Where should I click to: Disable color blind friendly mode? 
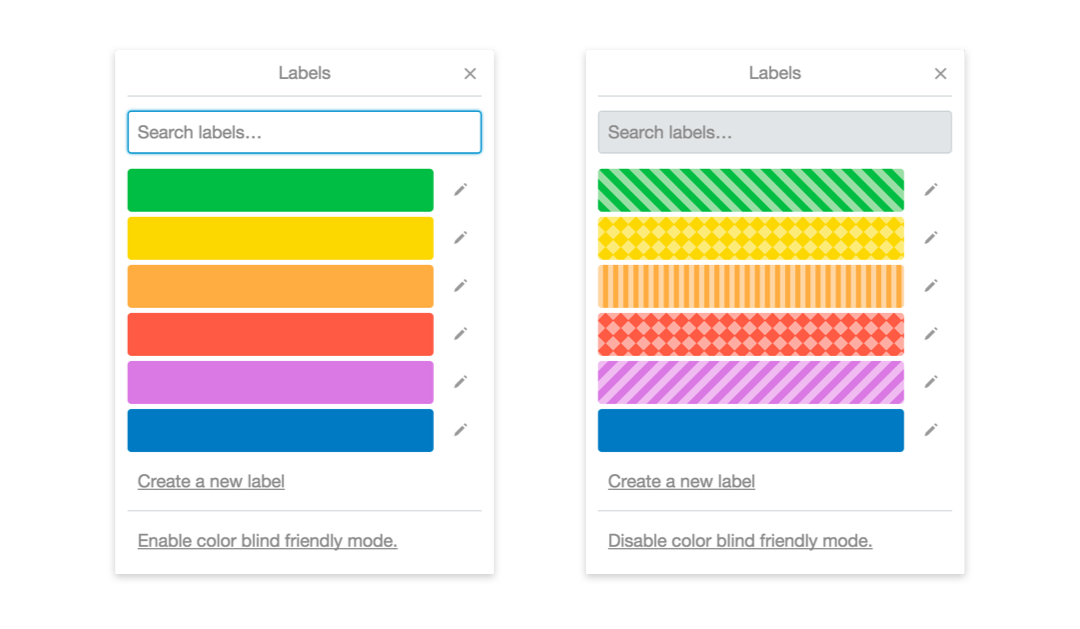pos(740,541)
